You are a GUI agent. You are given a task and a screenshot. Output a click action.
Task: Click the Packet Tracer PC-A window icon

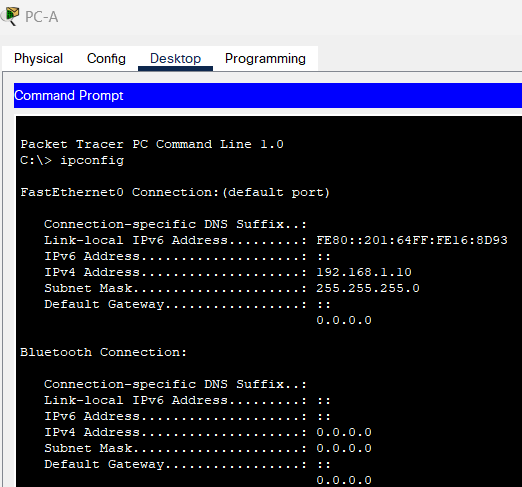(10, 16)
